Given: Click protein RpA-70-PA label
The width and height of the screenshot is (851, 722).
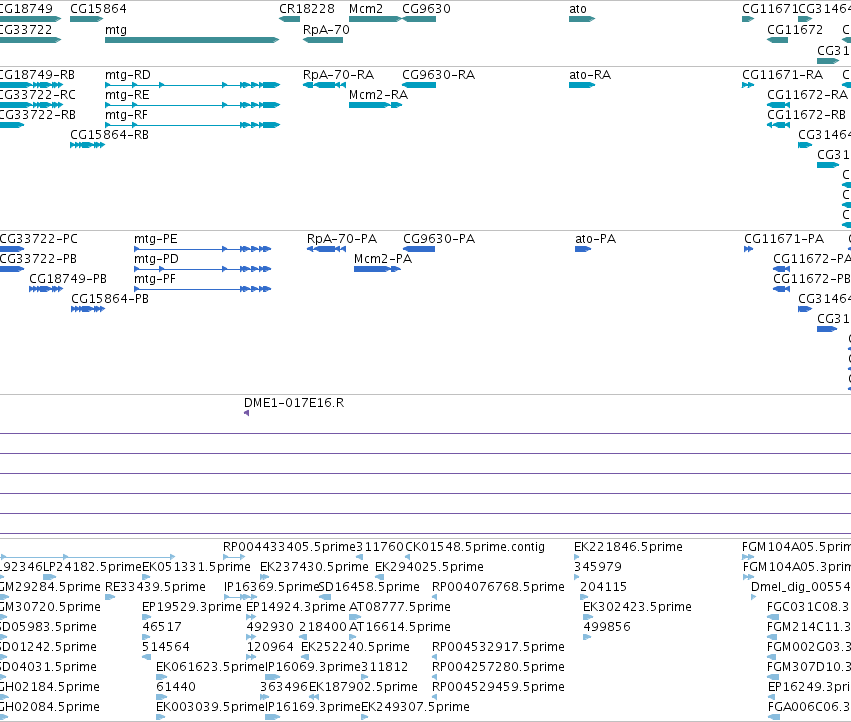Looking at the screenshot, I should (x=342, y=239).
